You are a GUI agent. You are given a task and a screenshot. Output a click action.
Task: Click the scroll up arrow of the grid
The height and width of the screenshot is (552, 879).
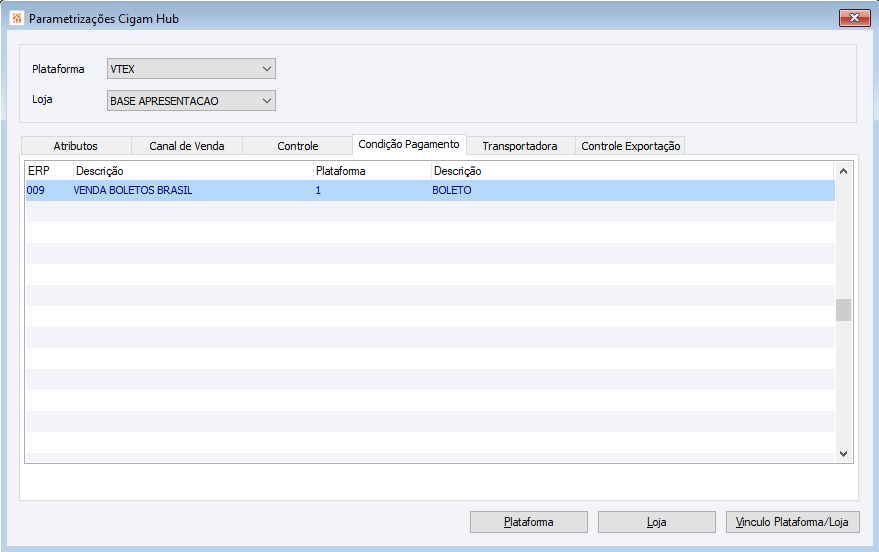843,171
